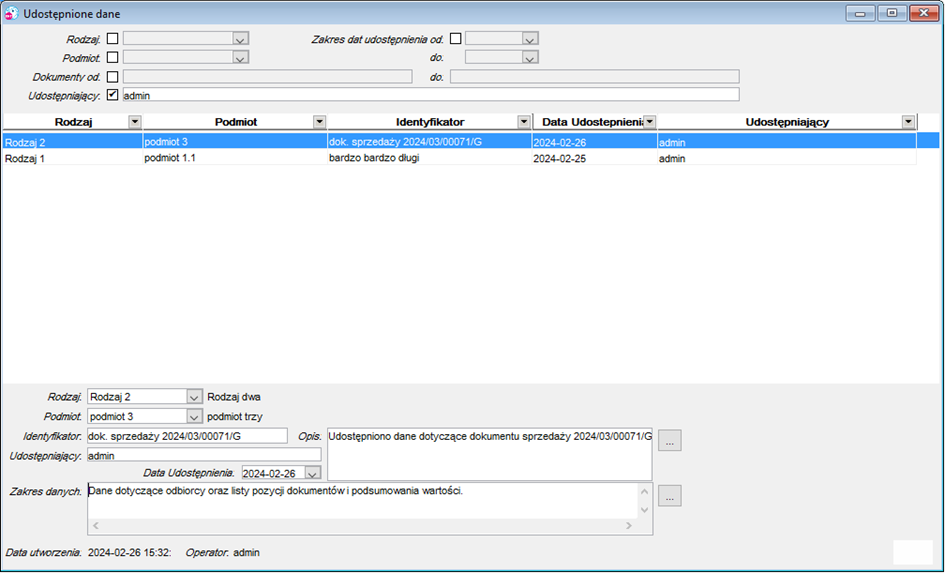Click the left arrow of horizontal scrollbar
The width and height of the screenshot is (945, 573).
click(95, 526)
